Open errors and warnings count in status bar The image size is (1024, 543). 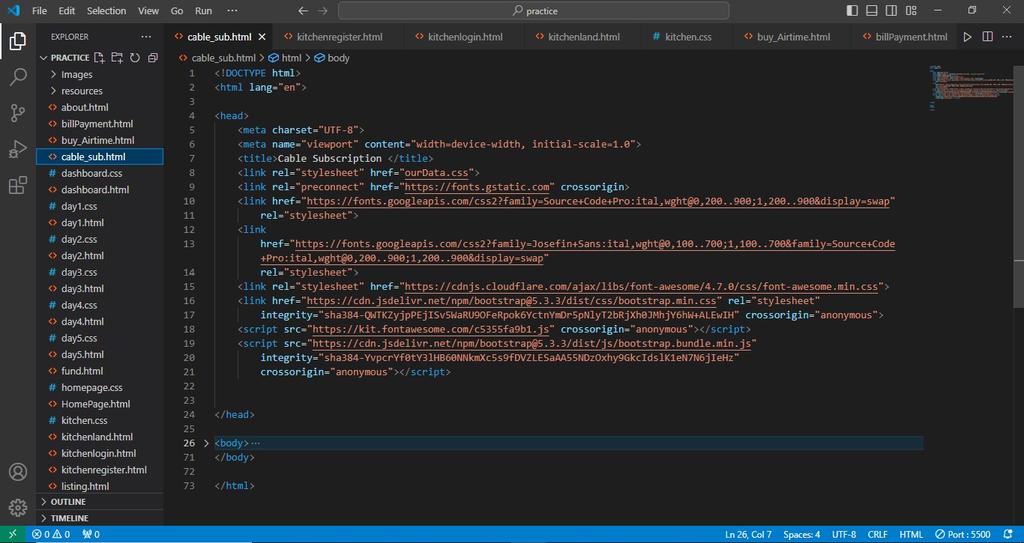(x=51, y=535)
